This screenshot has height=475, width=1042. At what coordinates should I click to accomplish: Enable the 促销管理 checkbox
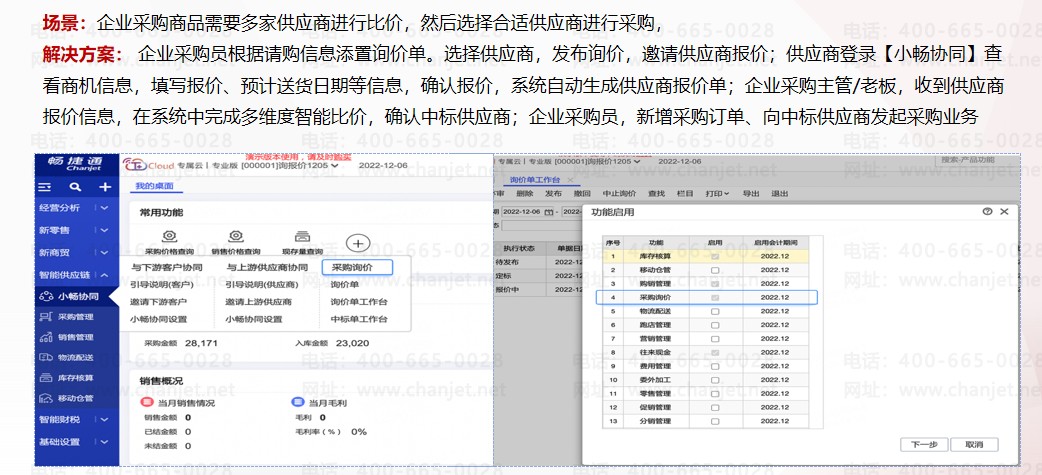click(715, 407)
